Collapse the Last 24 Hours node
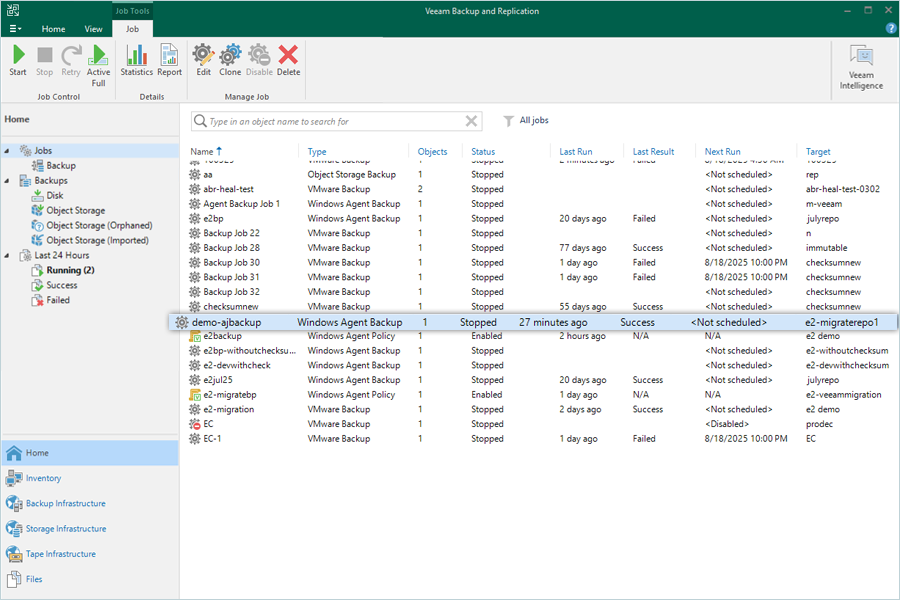 pyautogui.click(x=7, y=256)
